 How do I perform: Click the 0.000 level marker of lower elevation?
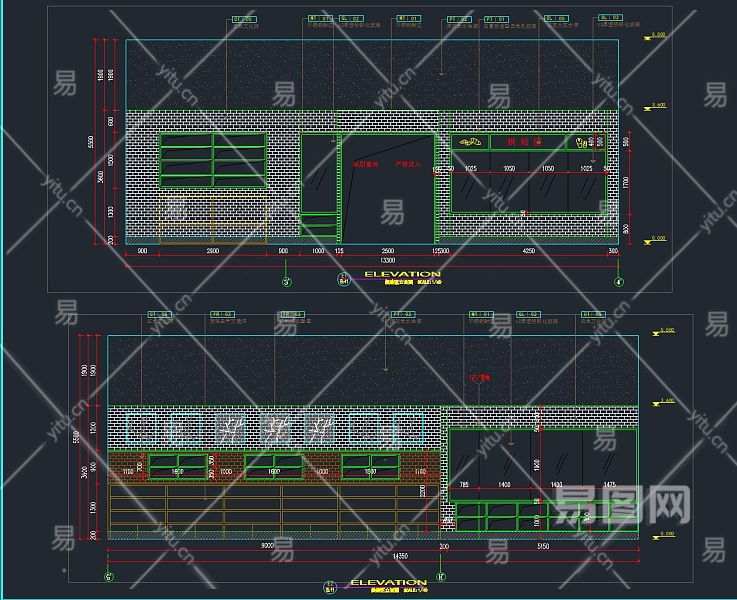664,535
